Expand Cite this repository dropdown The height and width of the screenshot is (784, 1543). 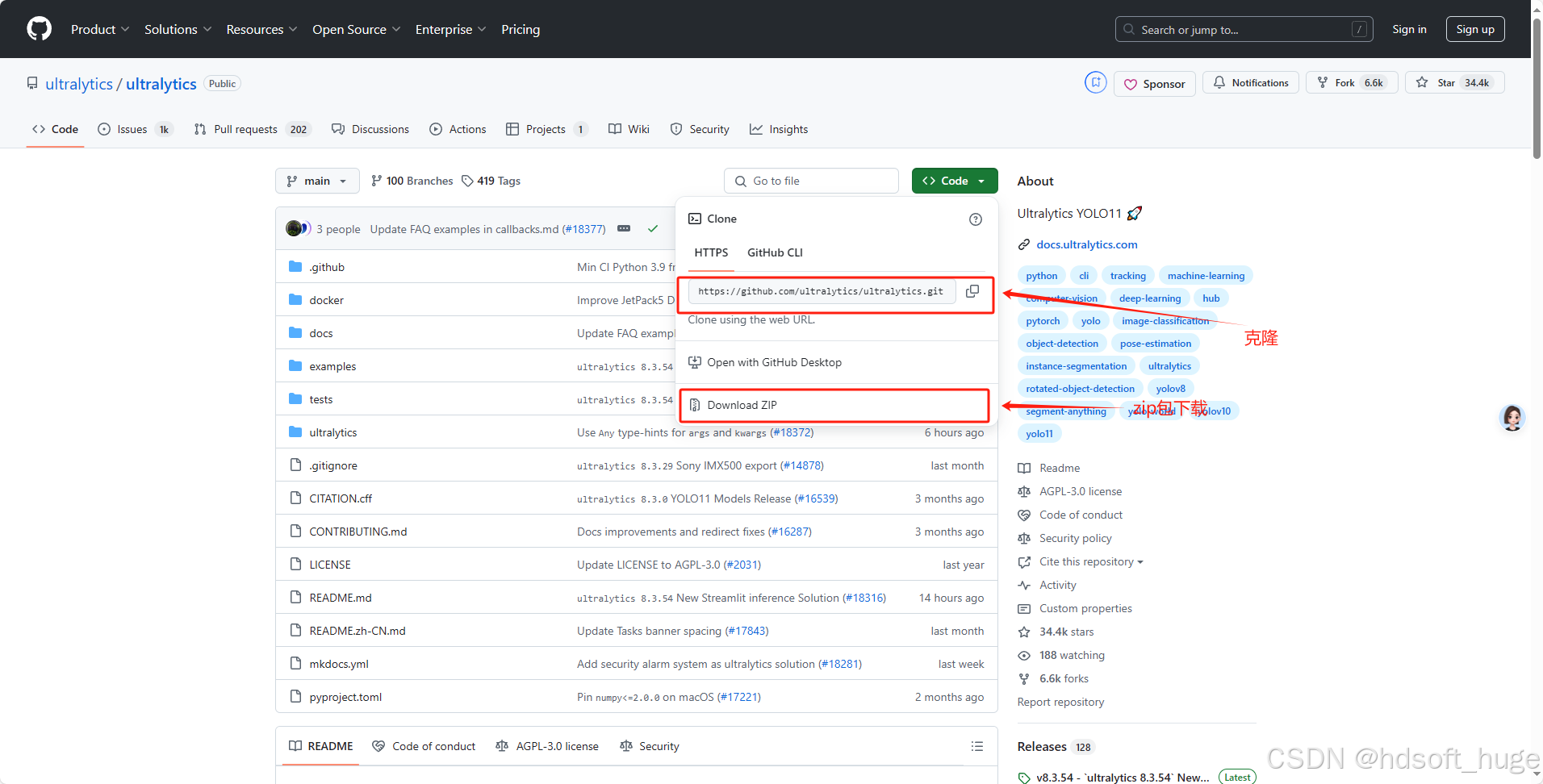pyautogui.click(x=1091, y=561)
